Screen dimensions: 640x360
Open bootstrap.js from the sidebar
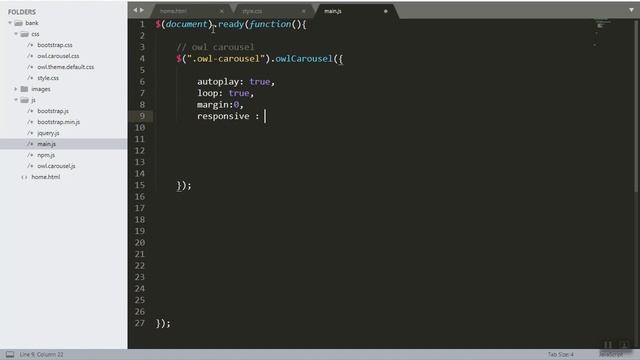(53, 111)
